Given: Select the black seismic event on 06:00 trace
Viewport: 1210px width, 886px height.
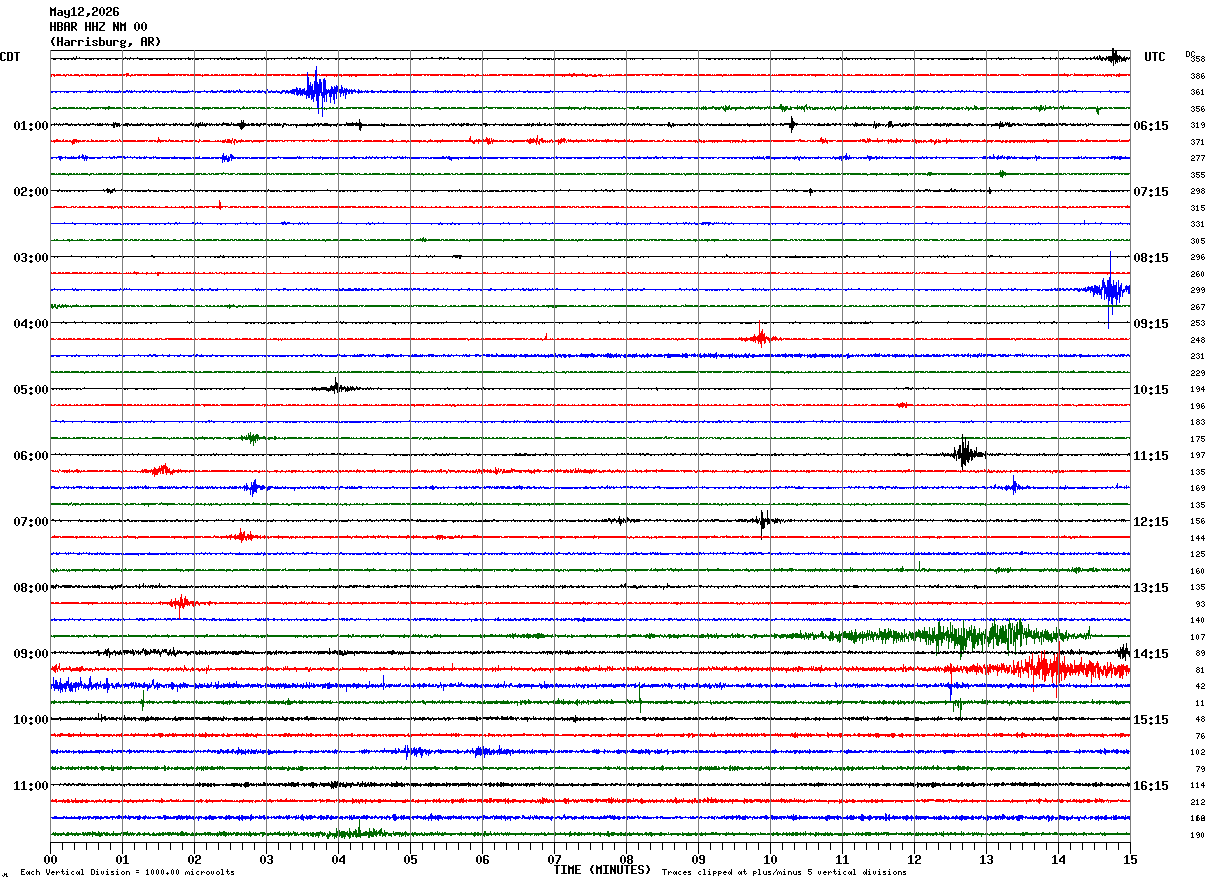Looking at the screenshot, I should (x=965, y=453).
